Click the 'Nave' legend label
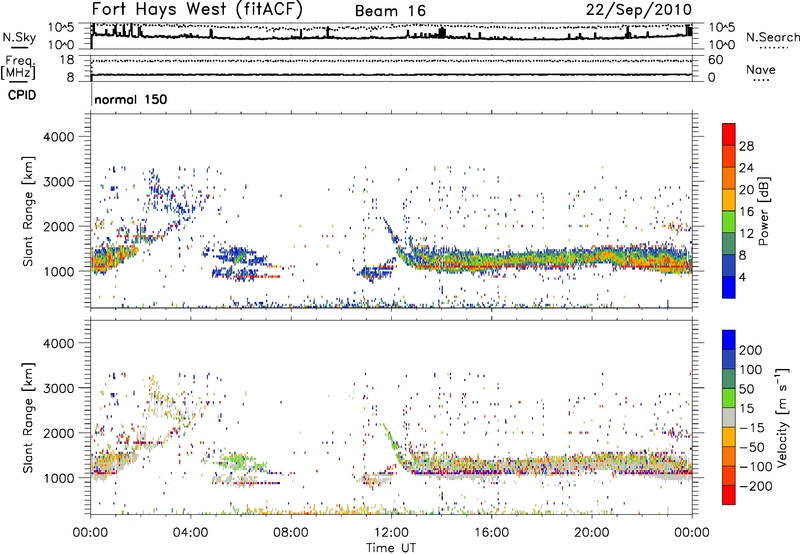 (761, 70)
